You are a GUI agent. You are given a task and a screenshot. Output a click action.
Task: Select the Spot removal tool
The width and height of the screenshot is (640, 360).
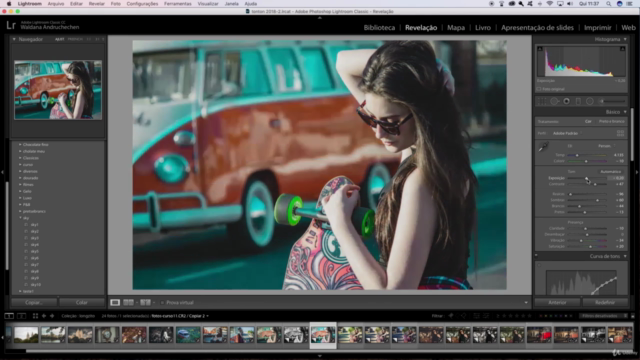click(554, 101)
